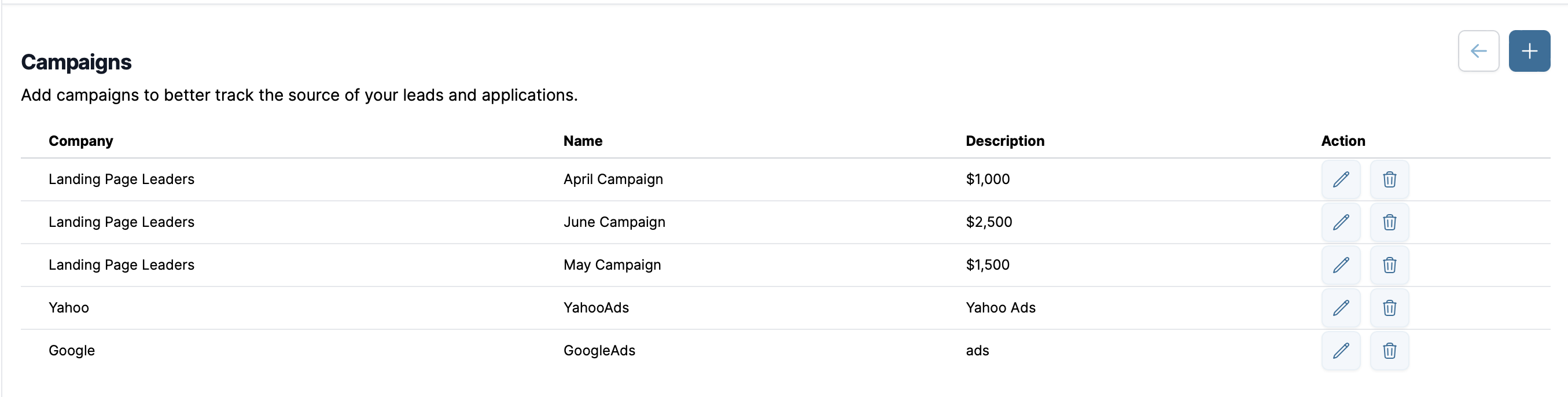
Task: Click the Description column header
Action: coord(1004,141)
